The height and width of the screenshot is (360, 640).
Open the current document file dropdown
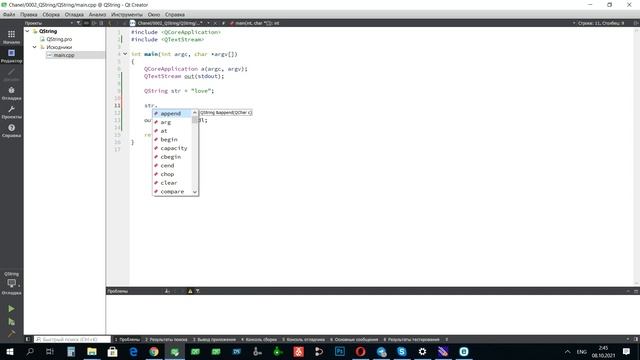pyautogui.click(x=170, y=23)
